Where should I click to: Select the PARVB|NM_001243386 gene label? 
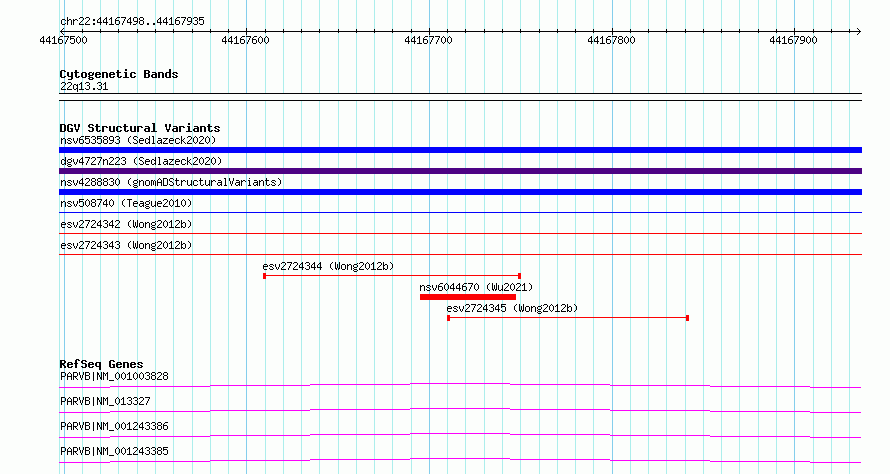pyautogui.click(x=114, y=426)
